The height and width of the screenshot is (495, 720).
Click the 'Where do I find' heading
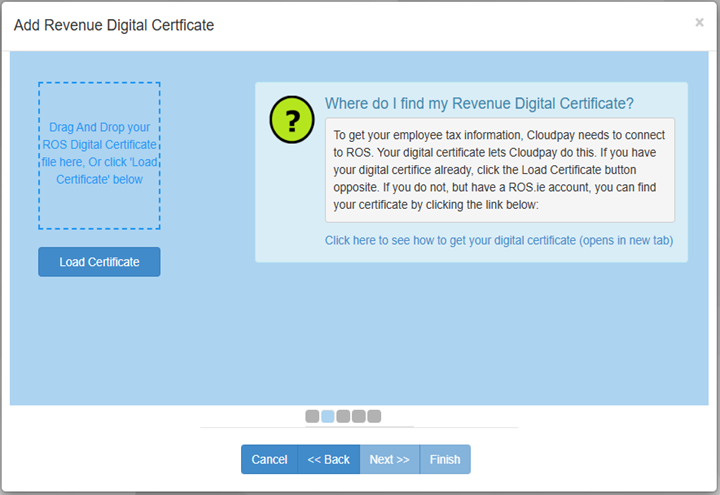(479, 104)
